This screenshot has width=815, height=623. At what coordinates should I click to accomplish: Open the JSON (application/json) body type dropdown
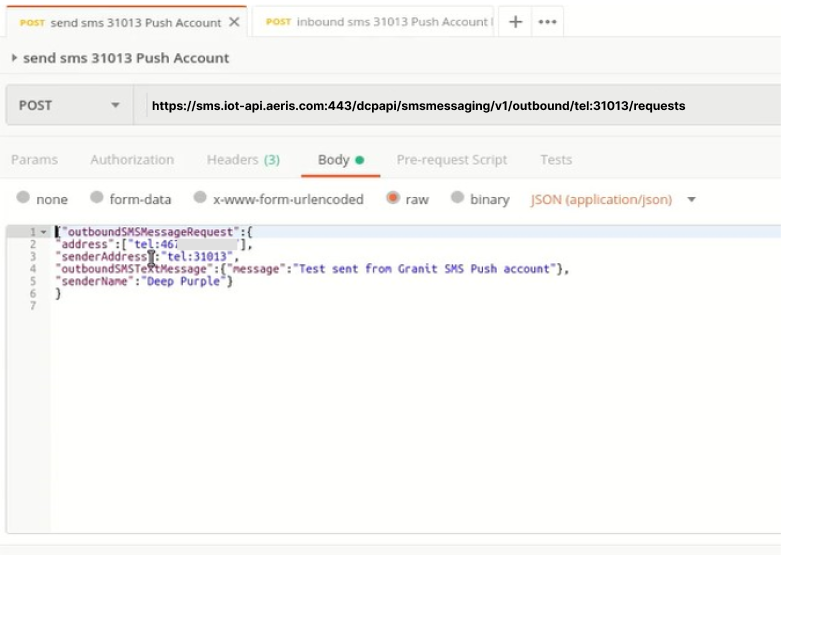pyautogui.click(x=690, y=199)
